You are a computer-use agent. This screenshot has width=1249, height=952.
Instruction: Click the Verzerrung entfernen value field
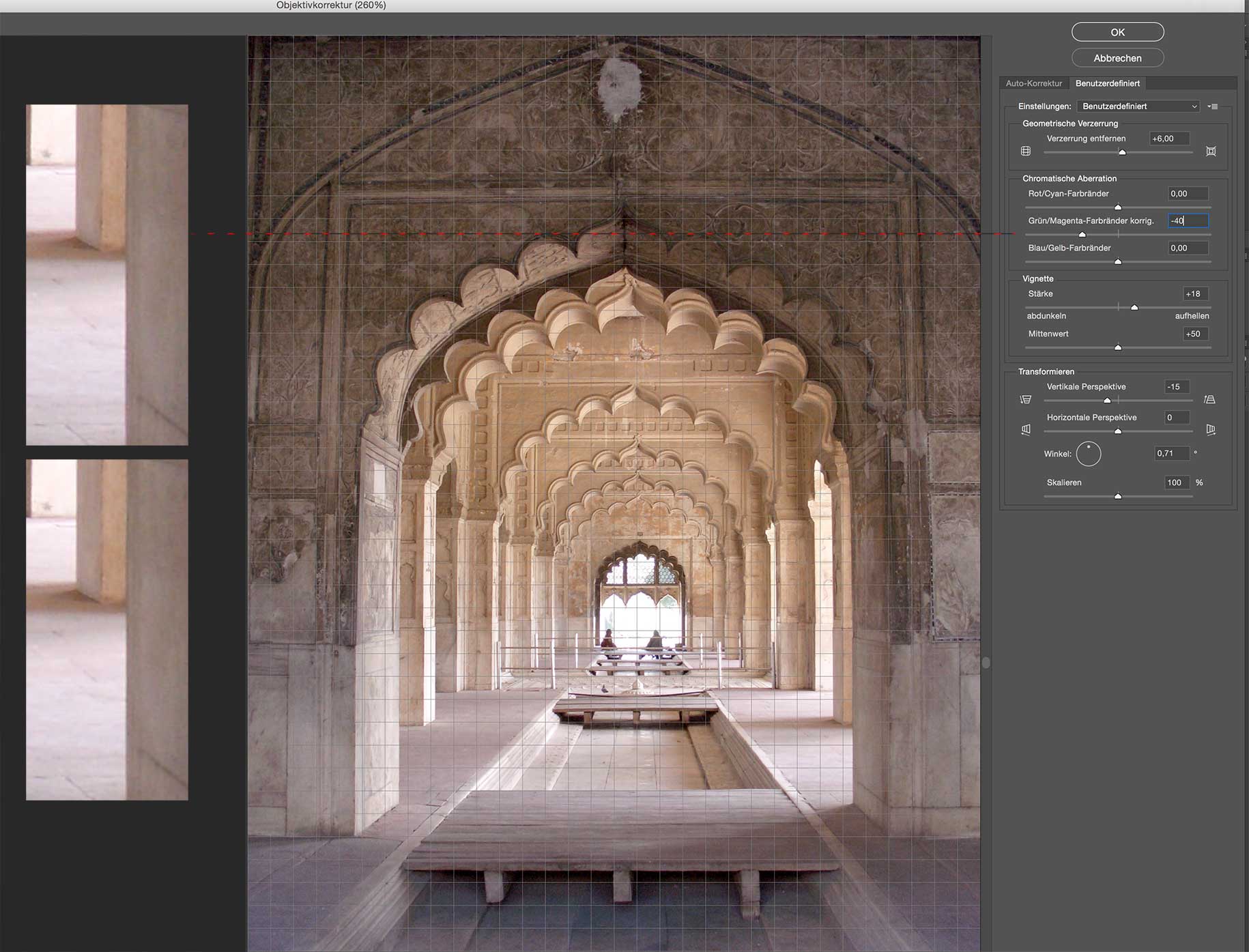[1169, 139]
